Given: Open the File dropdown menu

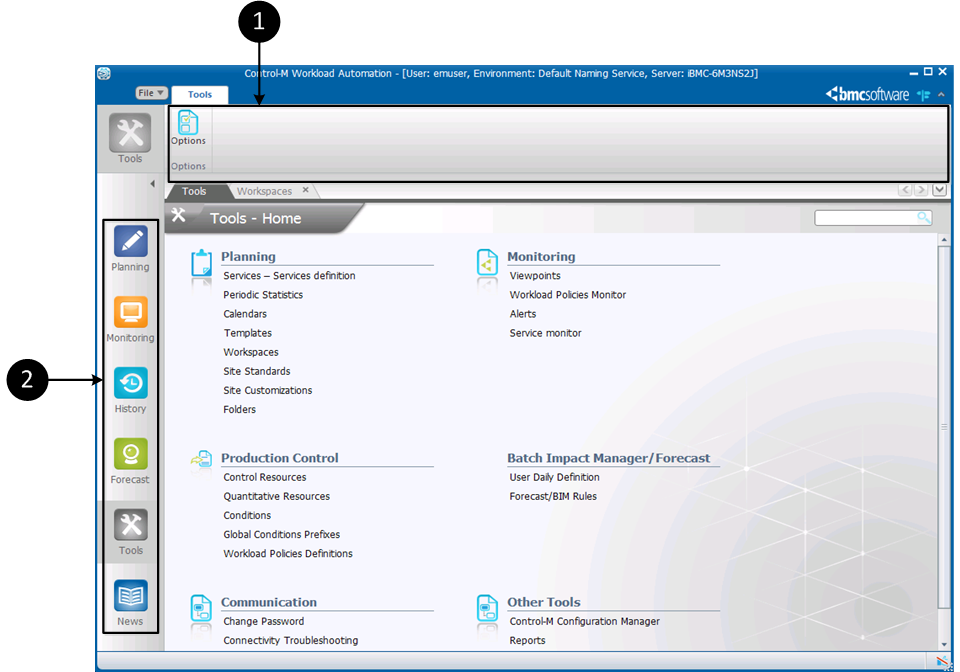Looking at the screenshot, I should click(151, 93).
